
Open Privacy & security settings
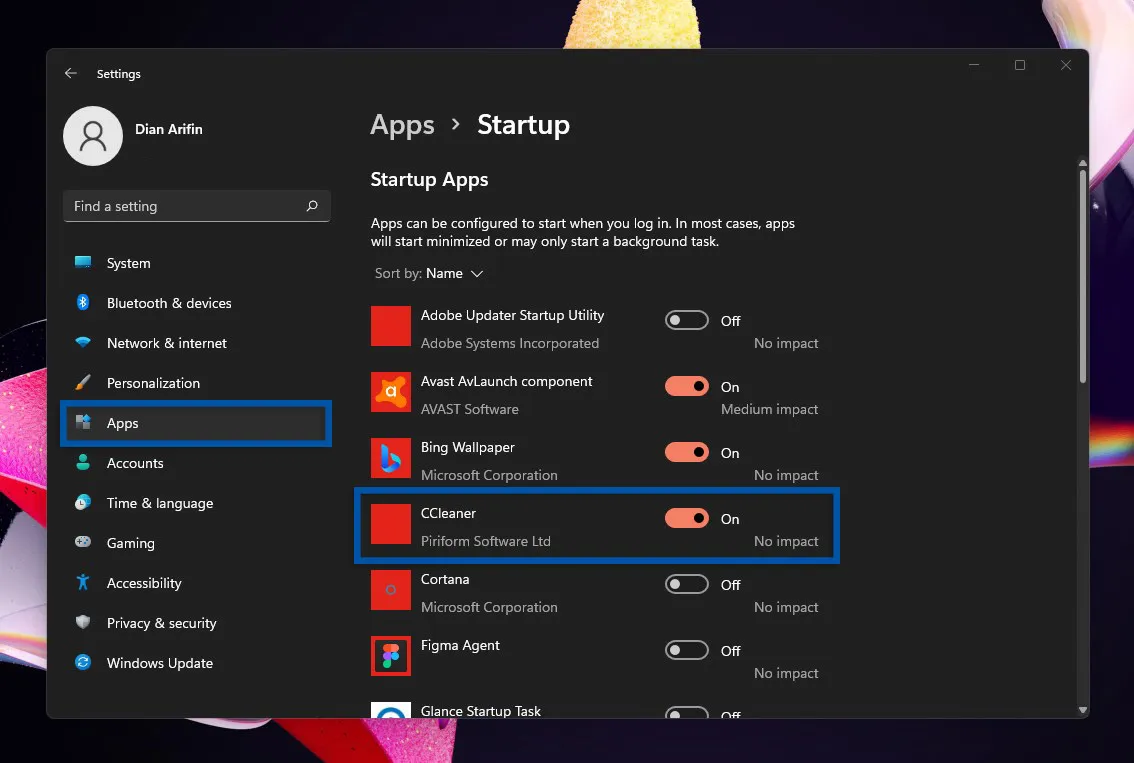tap(162, 623)
